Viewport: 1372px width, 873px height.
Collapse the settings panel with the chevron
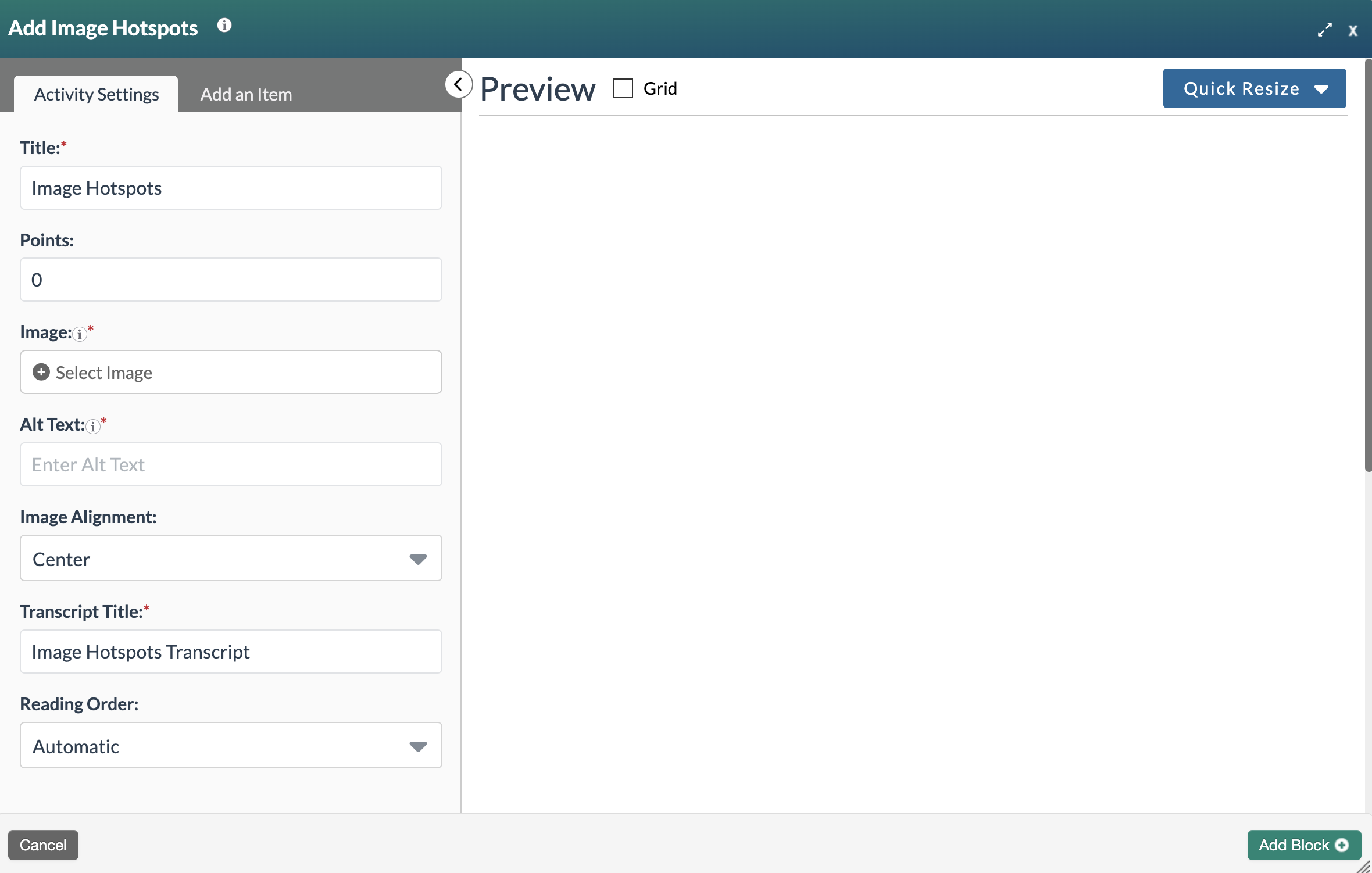(459, 85)
